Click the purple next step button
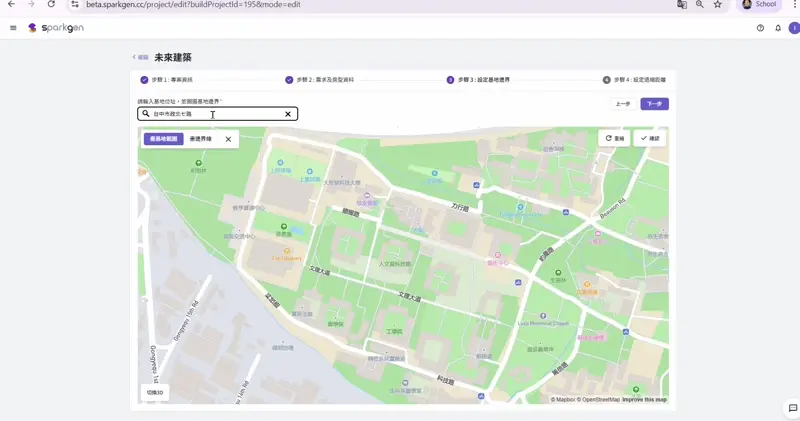The image size is (800, 421). 654,104
